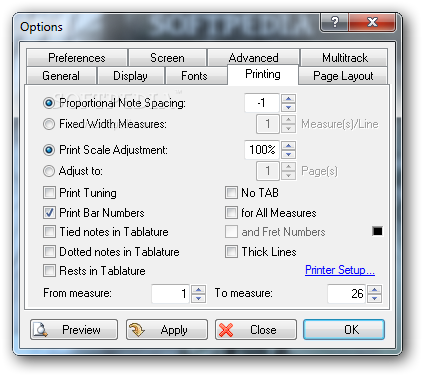The width and height of the screenshot is (423, 376).
Task: Enable bar numbers for All Measures
Action: pos(231,213)
